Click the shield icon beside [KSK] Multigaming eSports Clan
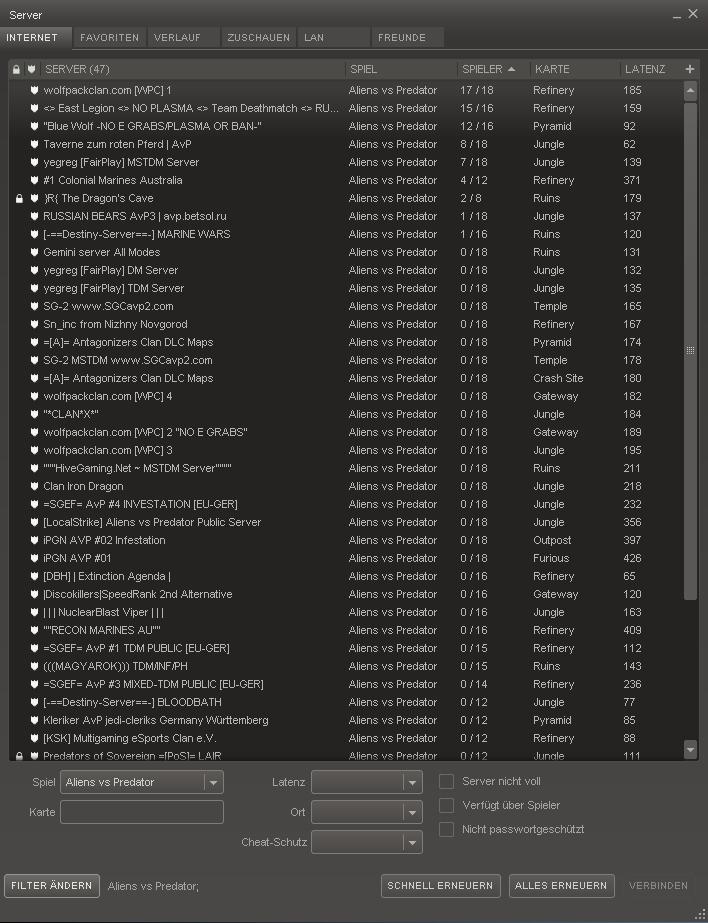 tap(34, 738)
